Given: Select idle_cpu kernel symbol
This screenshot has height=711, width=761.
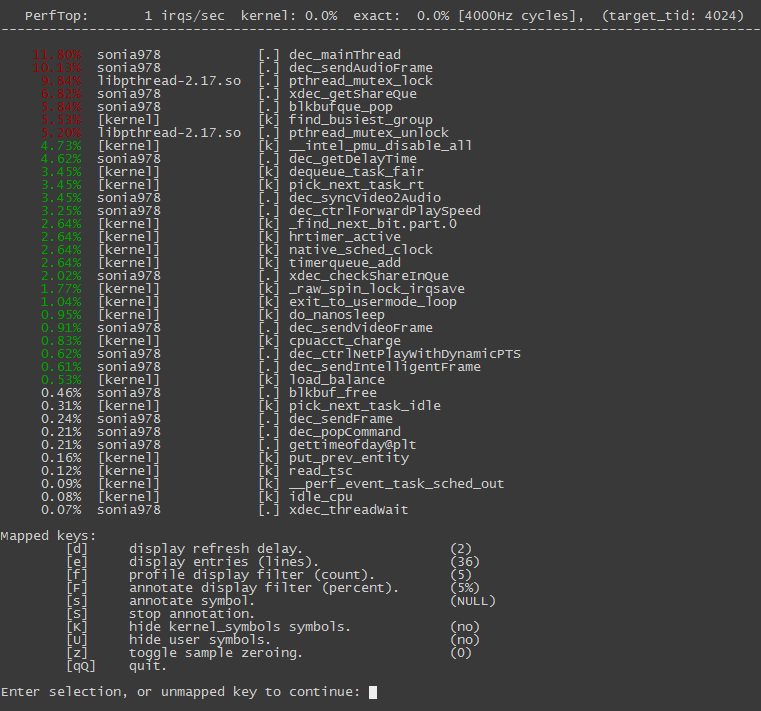Looking at the screenshot, I should coord(321,497).
